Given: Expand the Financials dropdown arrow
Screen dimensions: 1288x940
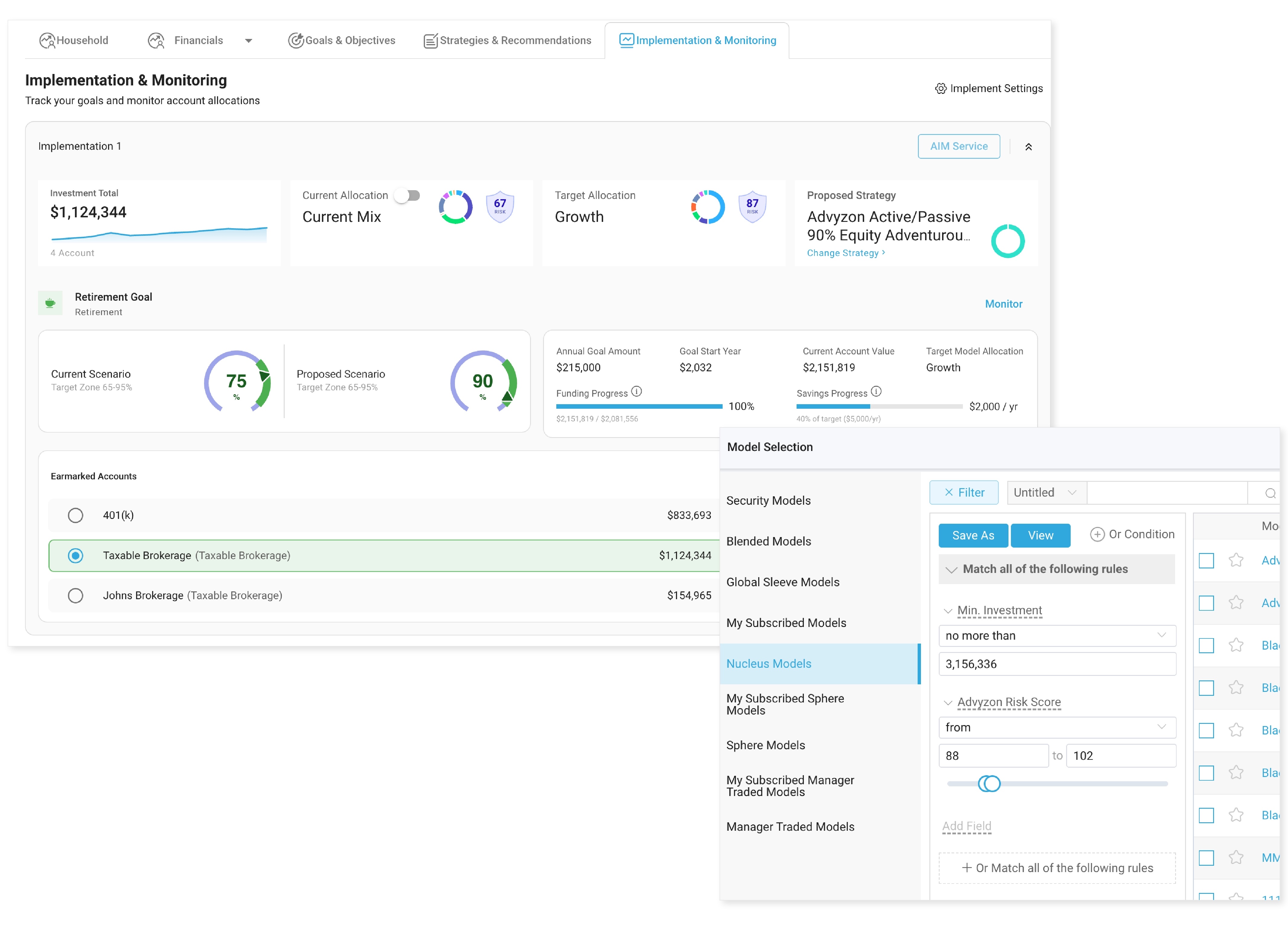Looking at the screenshot, I should [248, 41].
